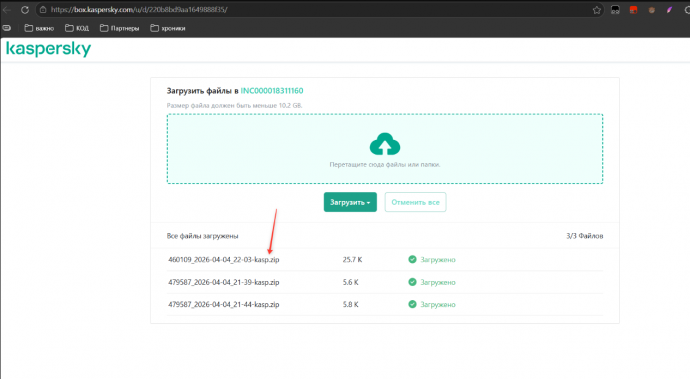Image resolution: width=690 pixels, height=379 pixels.
Task: Click the cloud upload icon in drop zone
Action: 385,144
